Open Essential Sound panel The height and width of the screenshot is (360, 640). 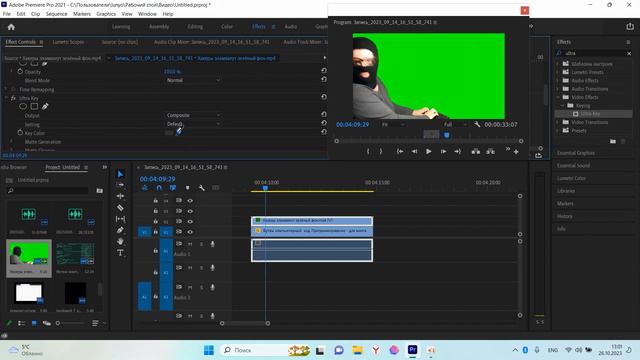click(573, 166)
